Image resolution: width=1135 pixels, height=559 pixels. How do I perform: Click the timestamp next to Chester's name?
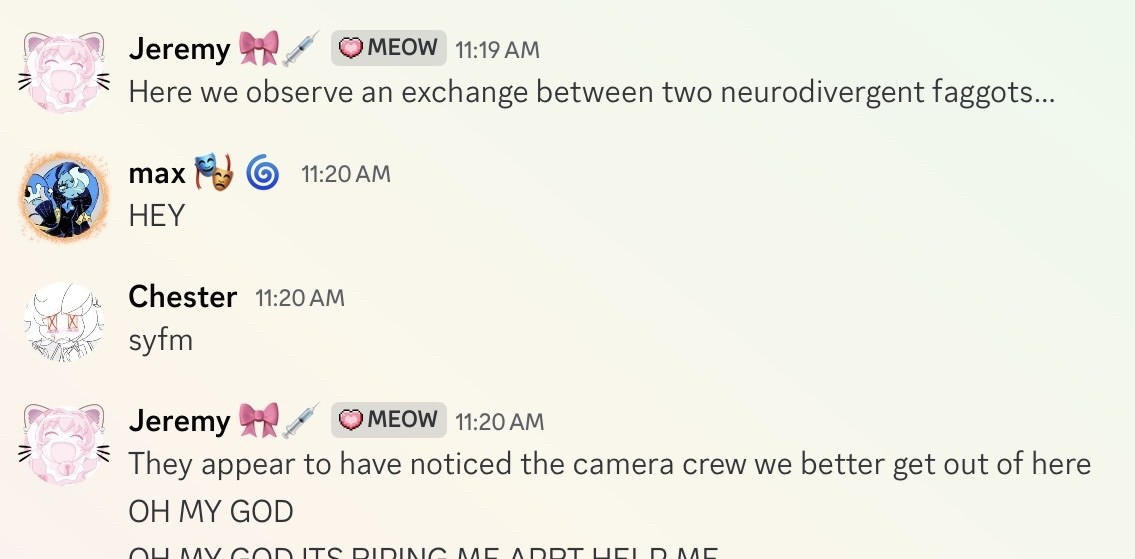pos(300,298)
